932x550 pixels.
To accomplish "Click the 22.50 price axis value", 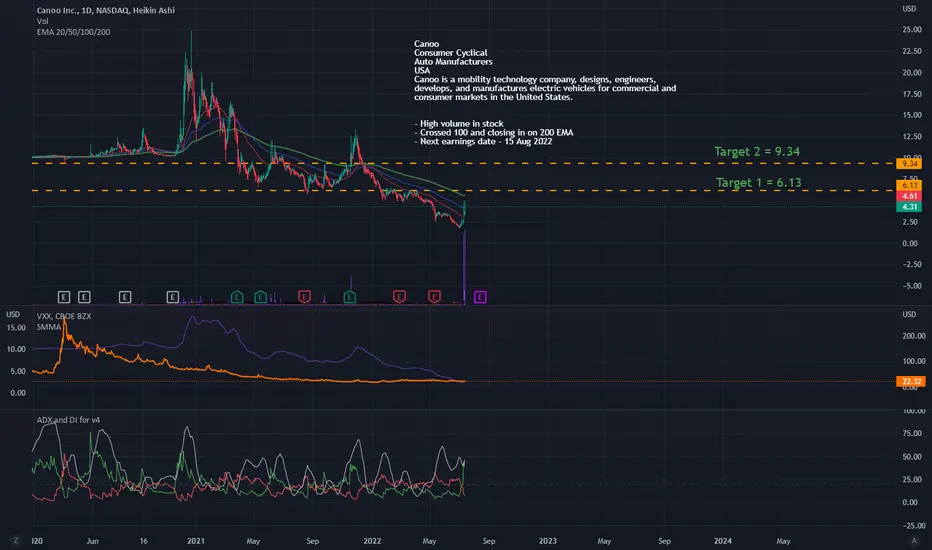I will tap(912, 51).
